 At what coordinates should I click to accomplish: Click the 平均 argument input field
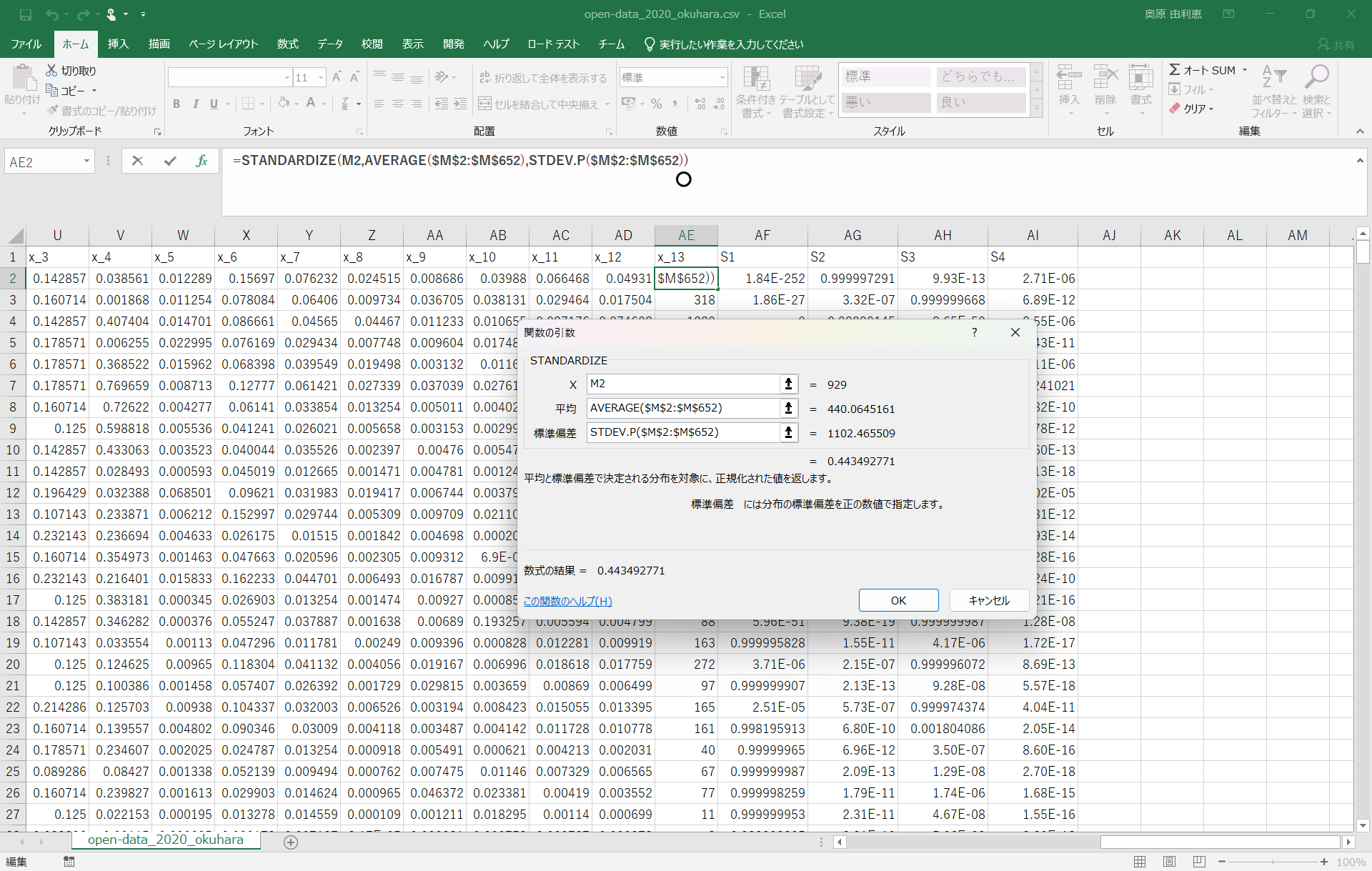tap(682, 408)
